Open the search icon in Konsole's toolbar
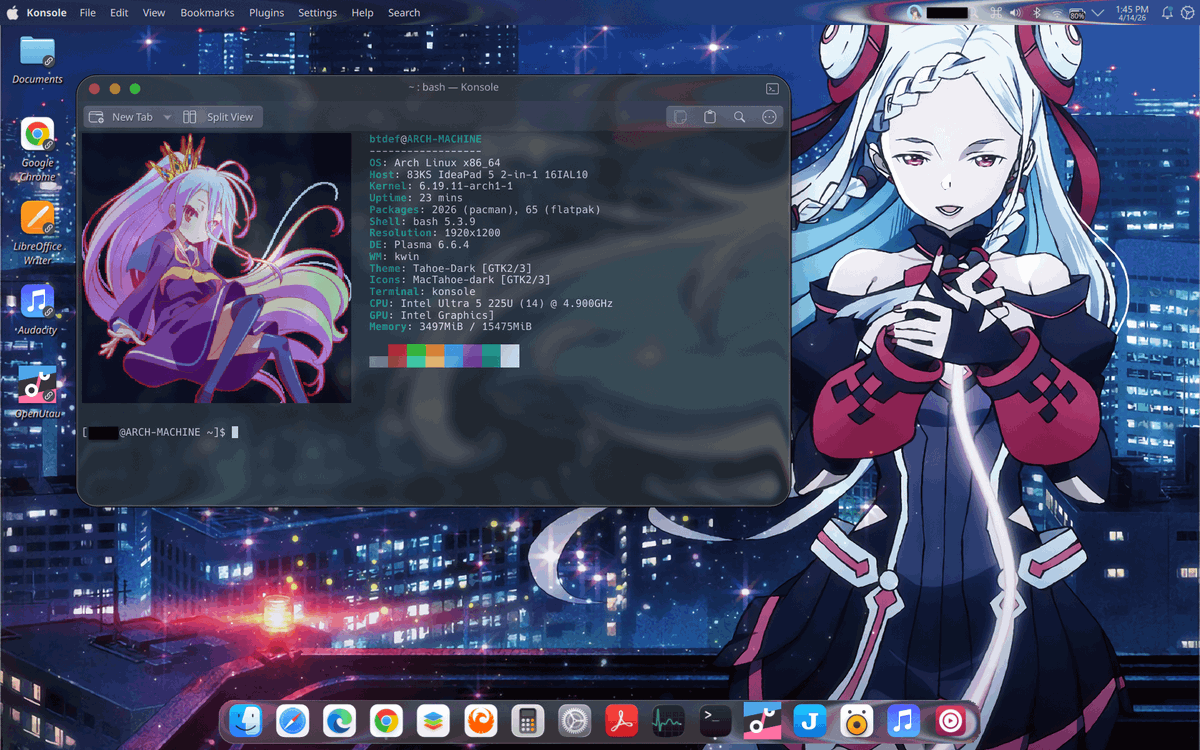Image resolution: width=1200 pixels, height=750 pixels. click(x=740, y=116)
